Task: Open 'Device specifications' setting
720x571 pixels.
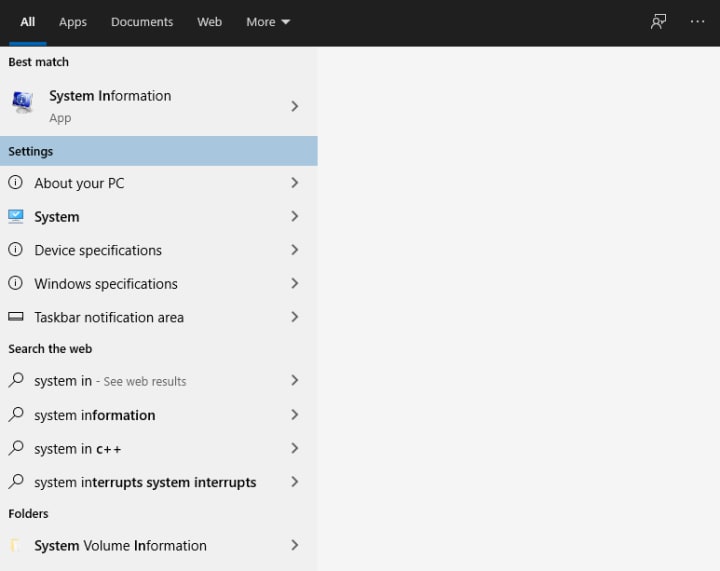Action: tap(158, 250)
